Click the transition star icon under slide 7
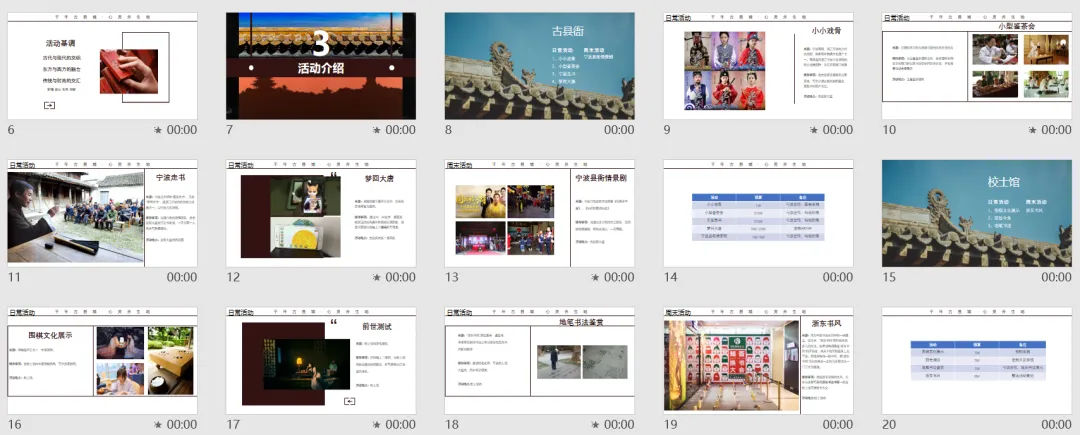 click(377, 129)
